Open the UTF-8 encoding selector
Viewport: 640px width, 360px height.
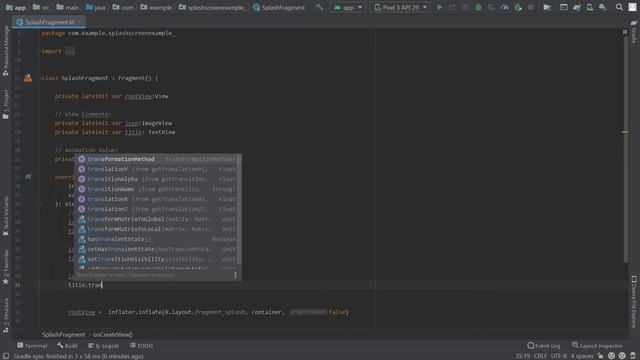coord(559,356)
